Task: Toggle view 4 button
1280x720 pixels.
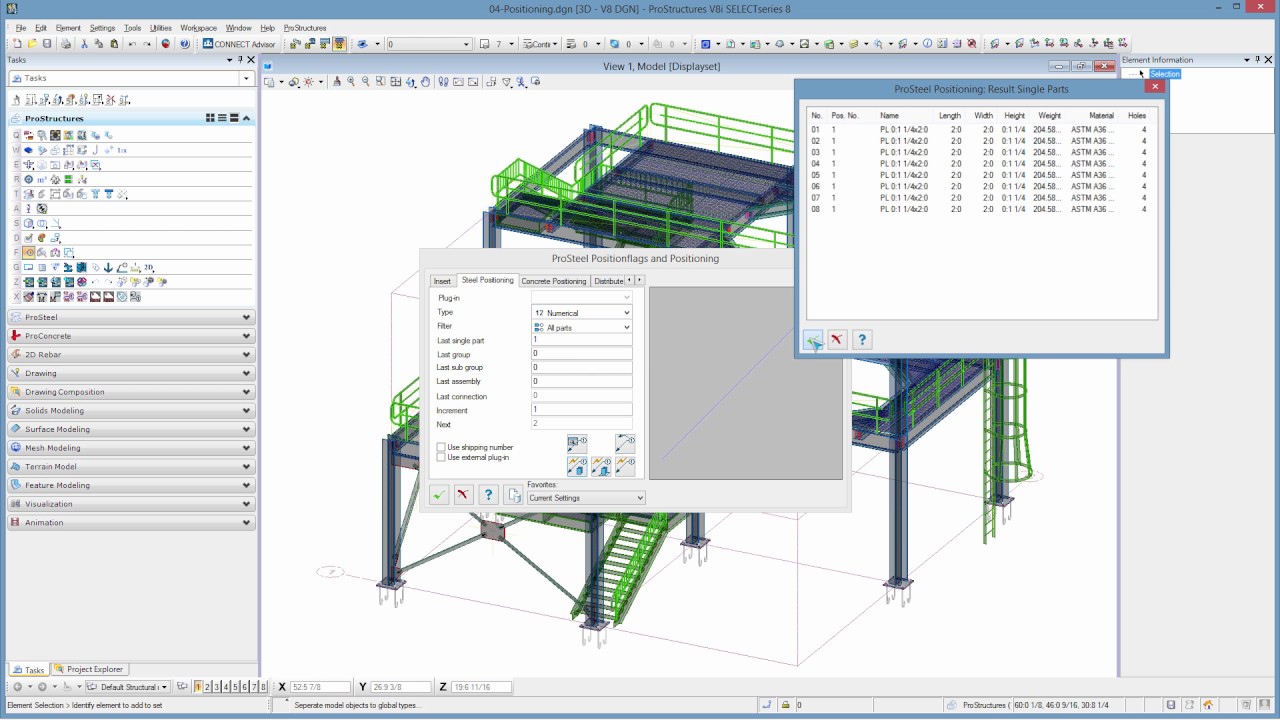Action: (x=226, y=687)
